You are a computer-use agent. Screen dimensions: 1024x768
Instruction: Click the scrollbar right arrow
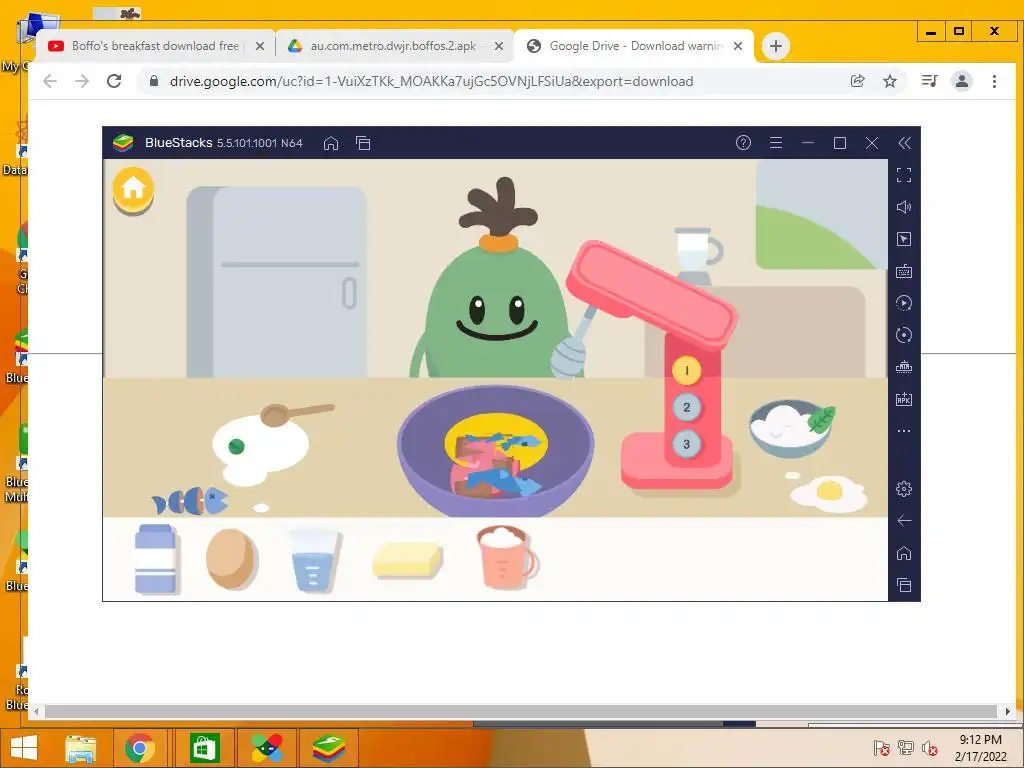coord(1008,711)
